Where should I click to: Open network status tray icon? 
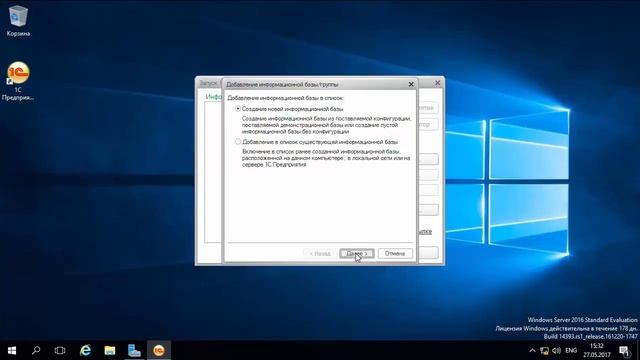pos(544,351)
